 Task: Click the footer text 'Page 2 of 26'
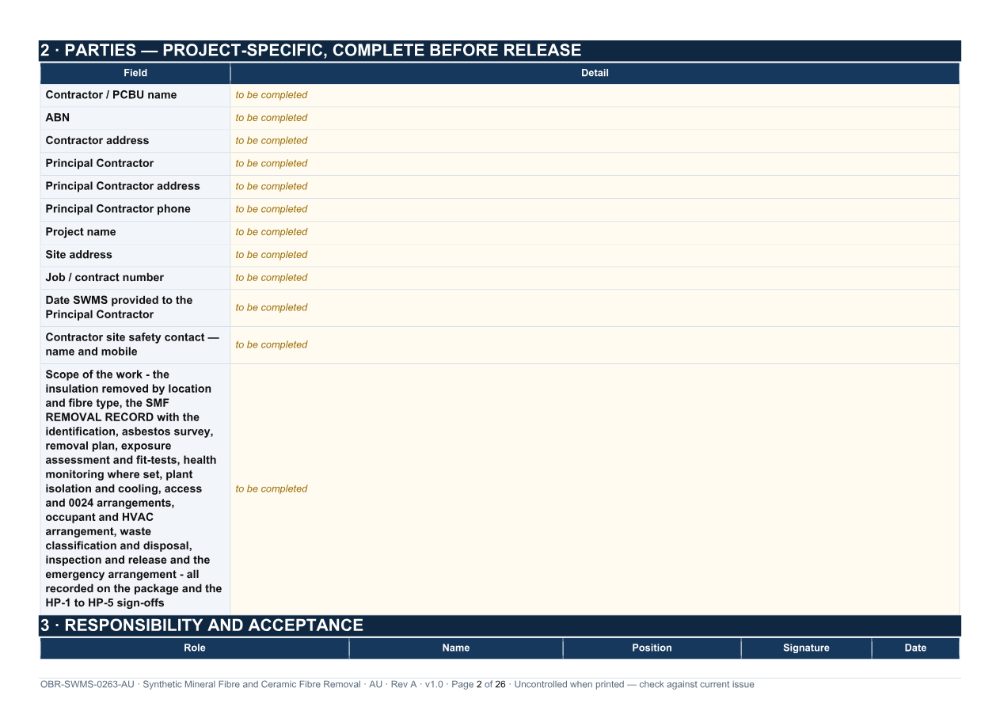(x=478, y=685)
